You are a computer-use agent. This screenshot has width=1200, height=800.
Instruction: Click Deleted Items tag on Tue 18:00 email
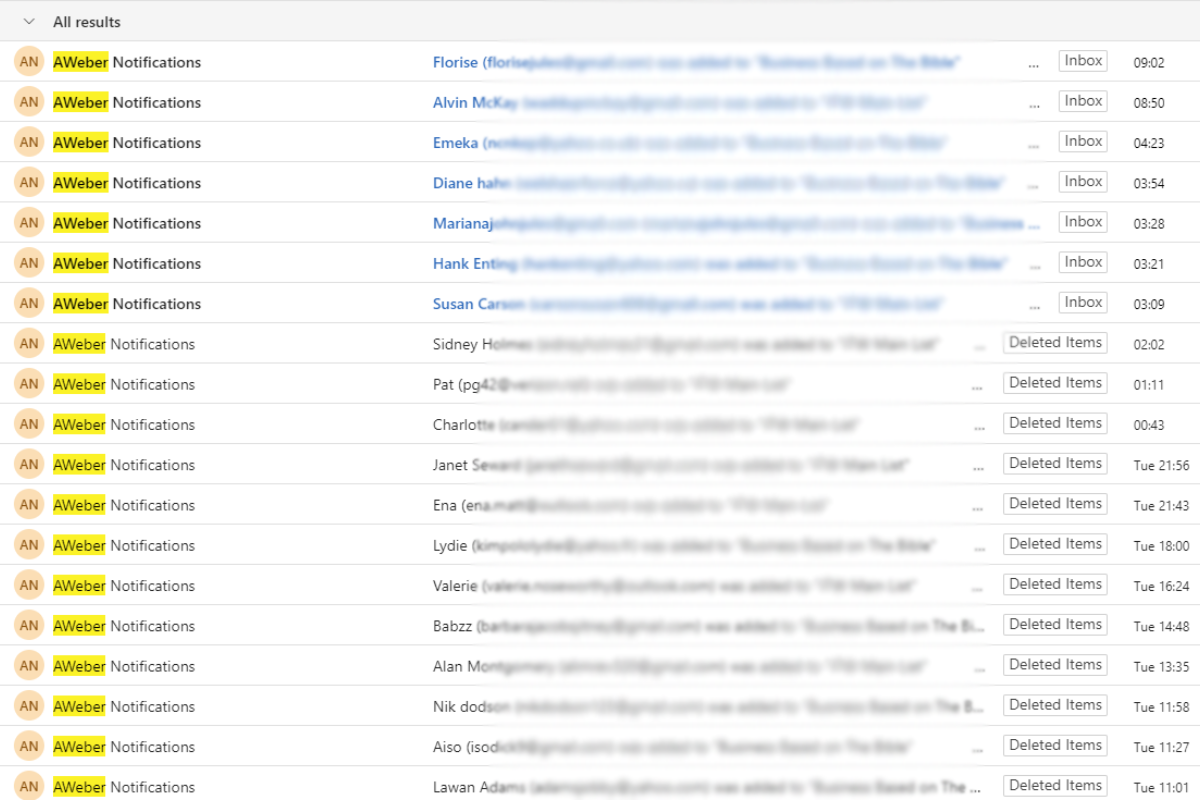tap(1055, 543)
